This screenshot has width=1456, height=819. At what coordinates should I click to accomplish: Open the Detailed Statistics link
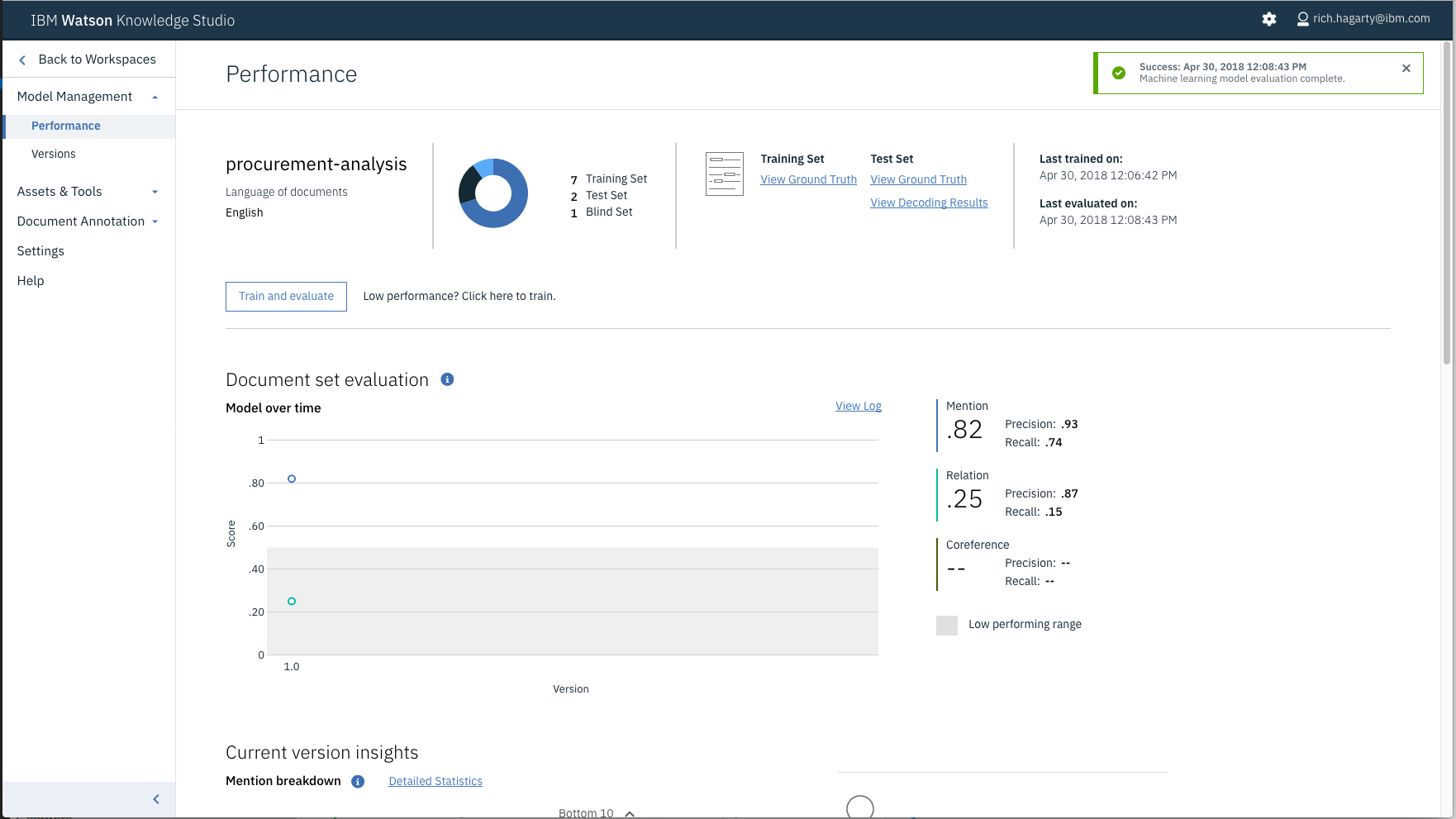[435, 781]
